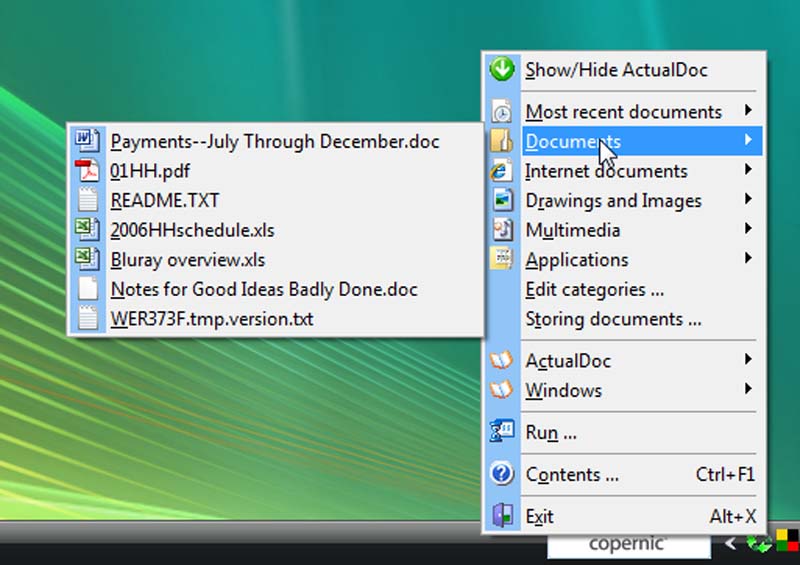The image size is (800, 565).
Task: Click the Excel icon for 2006HHschedule.xls
Action: click(88, 230)
